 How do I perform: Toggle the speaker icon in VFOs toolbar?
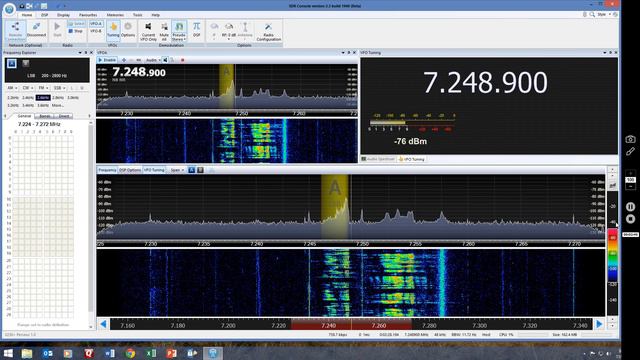coord(165,60)
